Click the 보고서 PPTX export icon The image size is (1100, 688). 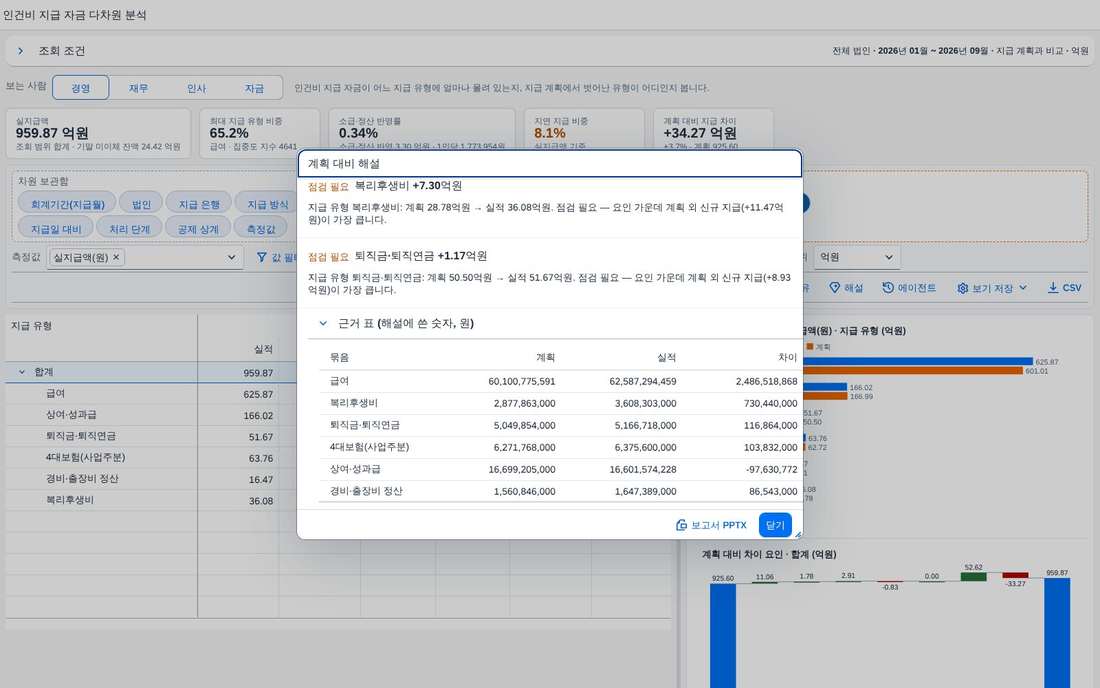pos(681,525)
